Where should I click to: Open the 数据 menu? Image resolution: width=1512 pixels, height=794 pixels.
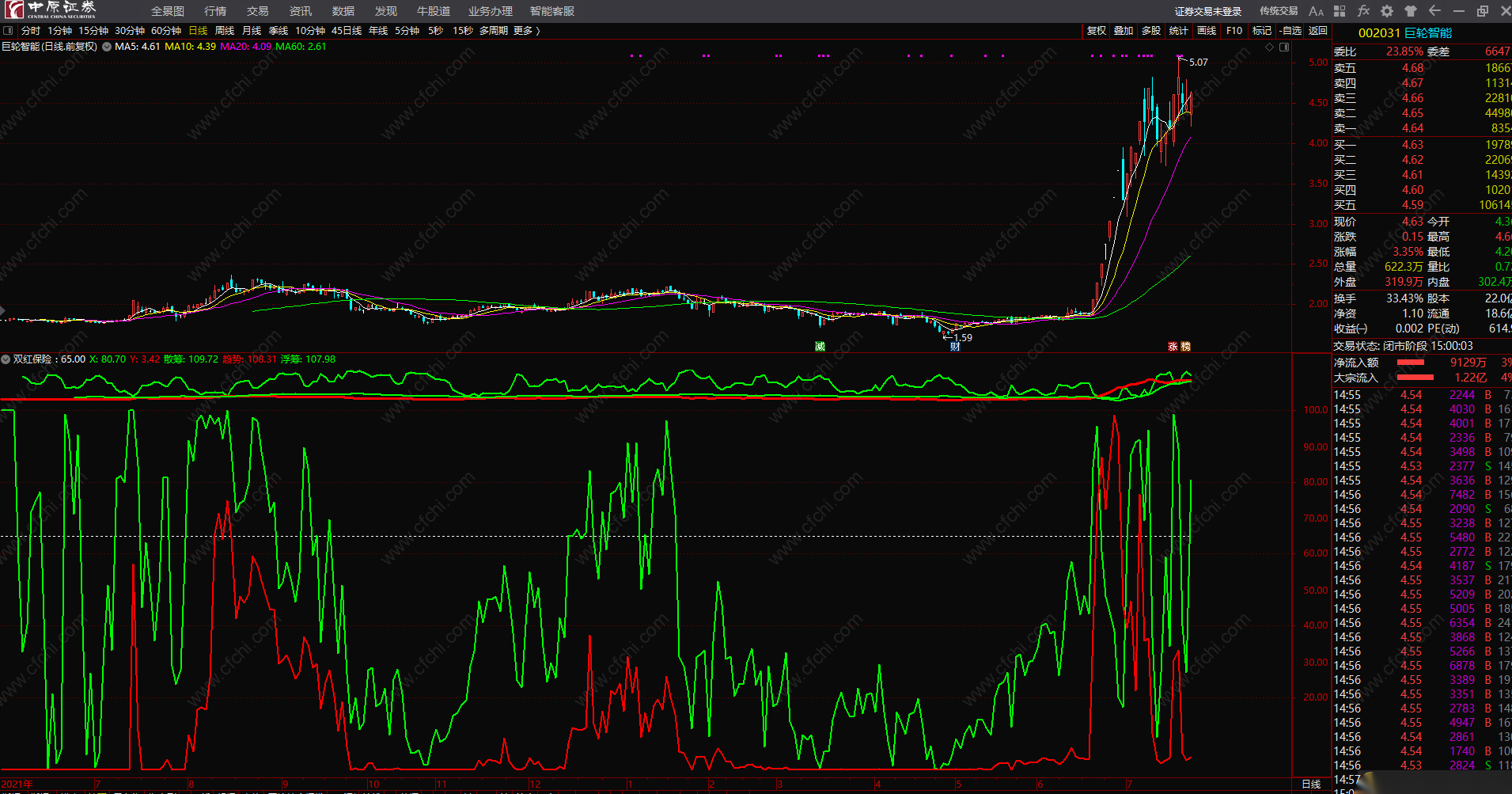pos(343,11)
